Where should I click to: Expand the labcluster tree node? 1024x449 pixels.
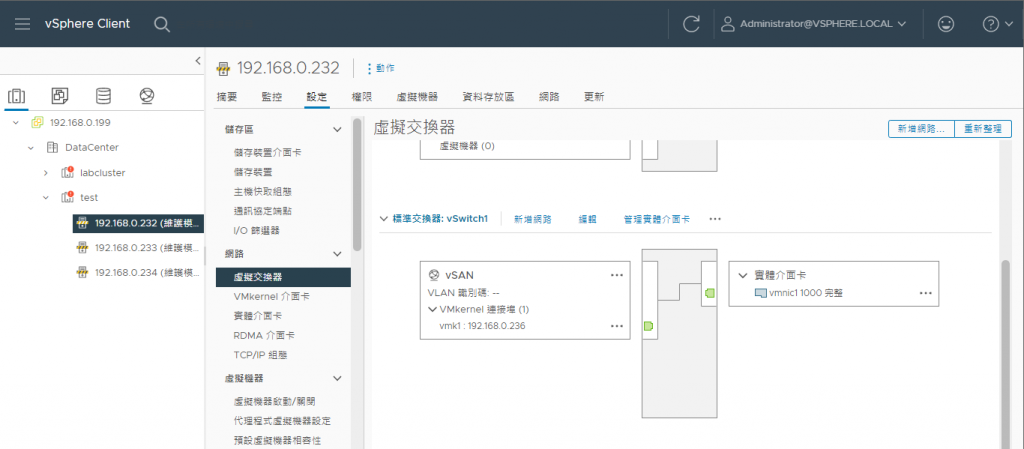tap(46, 173)
